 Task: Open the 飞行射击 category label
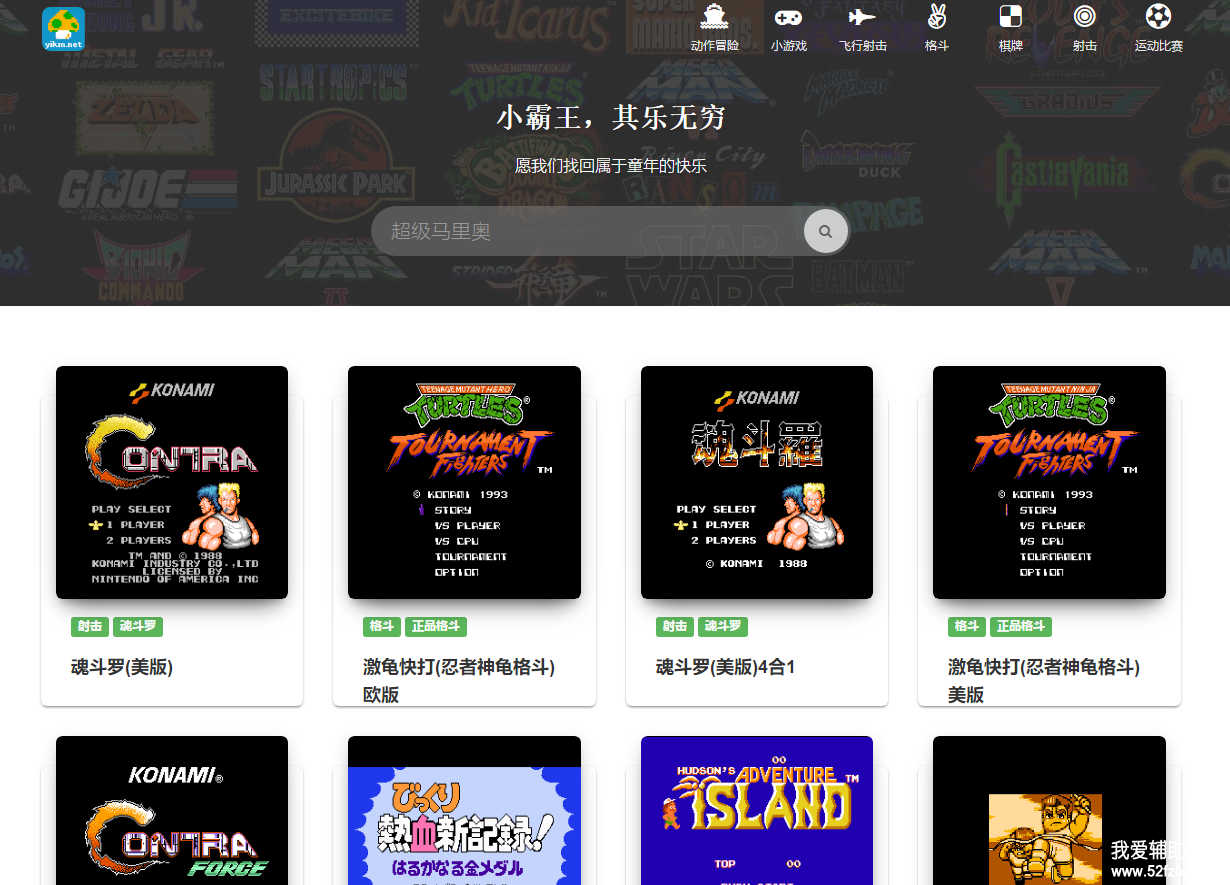(x=862, y=46)
